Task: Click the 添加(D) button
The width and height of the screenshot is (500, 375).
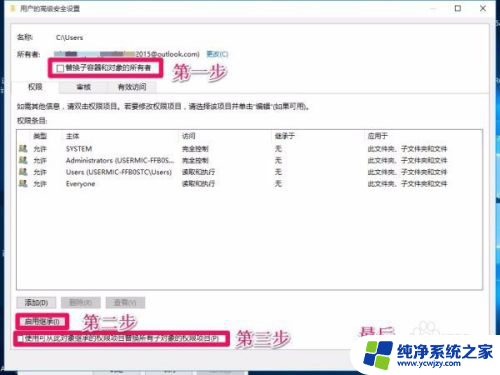Action: coord(36,303)
